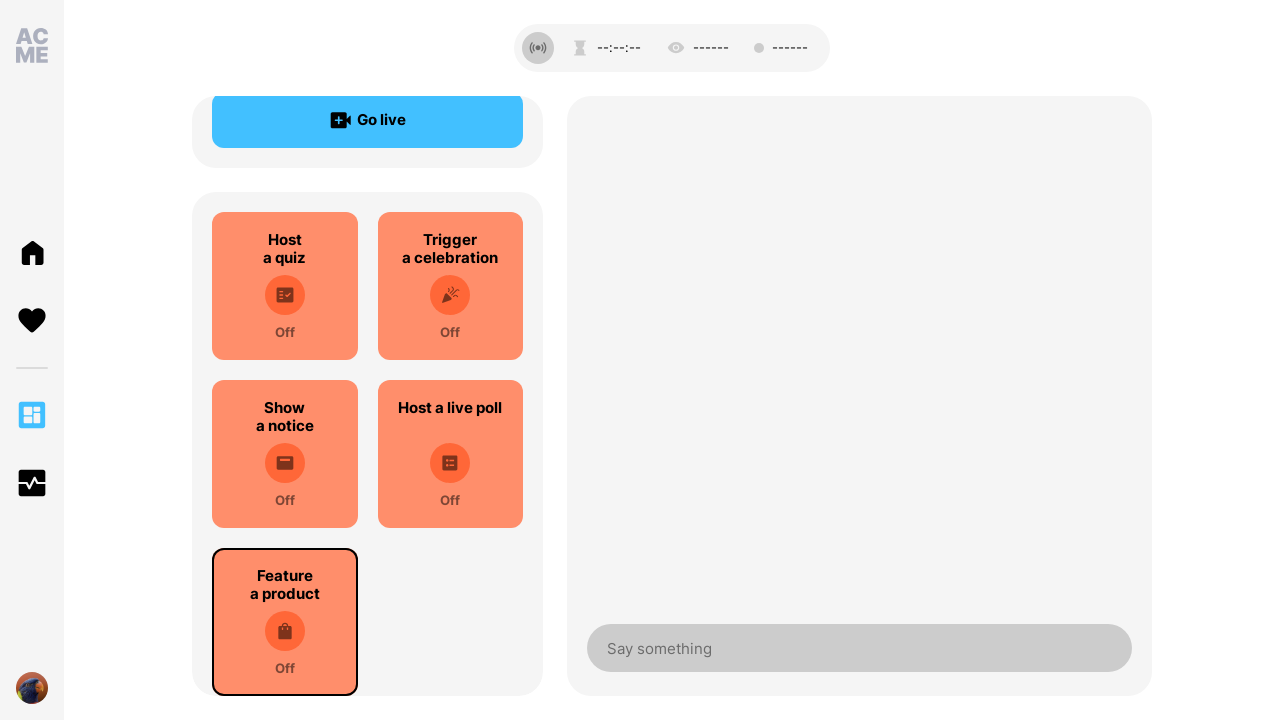Open the Home icon in sidebar
Viewport: 1280px width, 720px height.
32,253
